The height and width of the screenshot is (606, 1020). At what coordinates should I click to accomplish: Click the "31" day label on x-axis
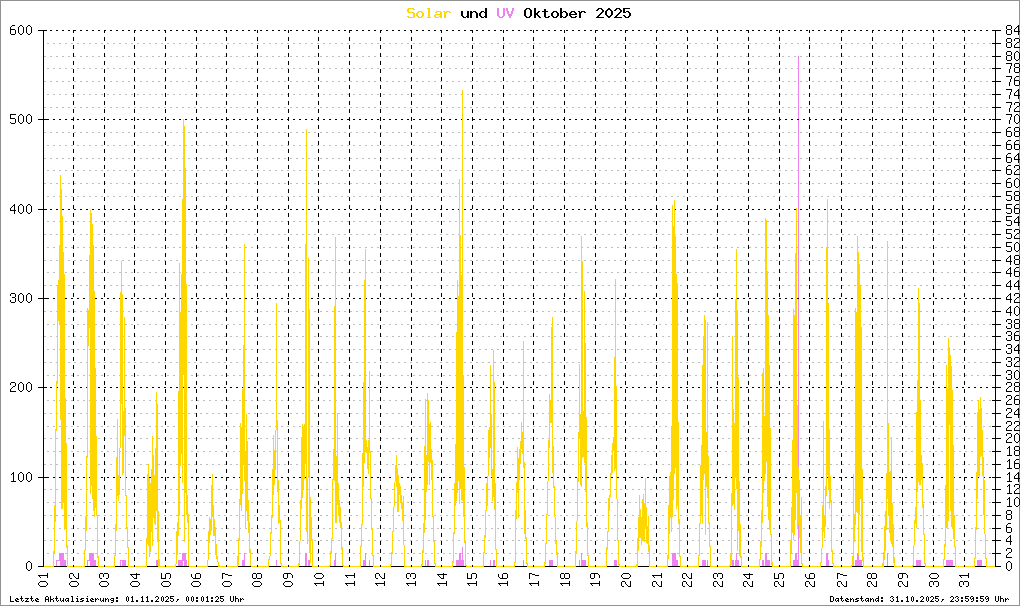963,581
